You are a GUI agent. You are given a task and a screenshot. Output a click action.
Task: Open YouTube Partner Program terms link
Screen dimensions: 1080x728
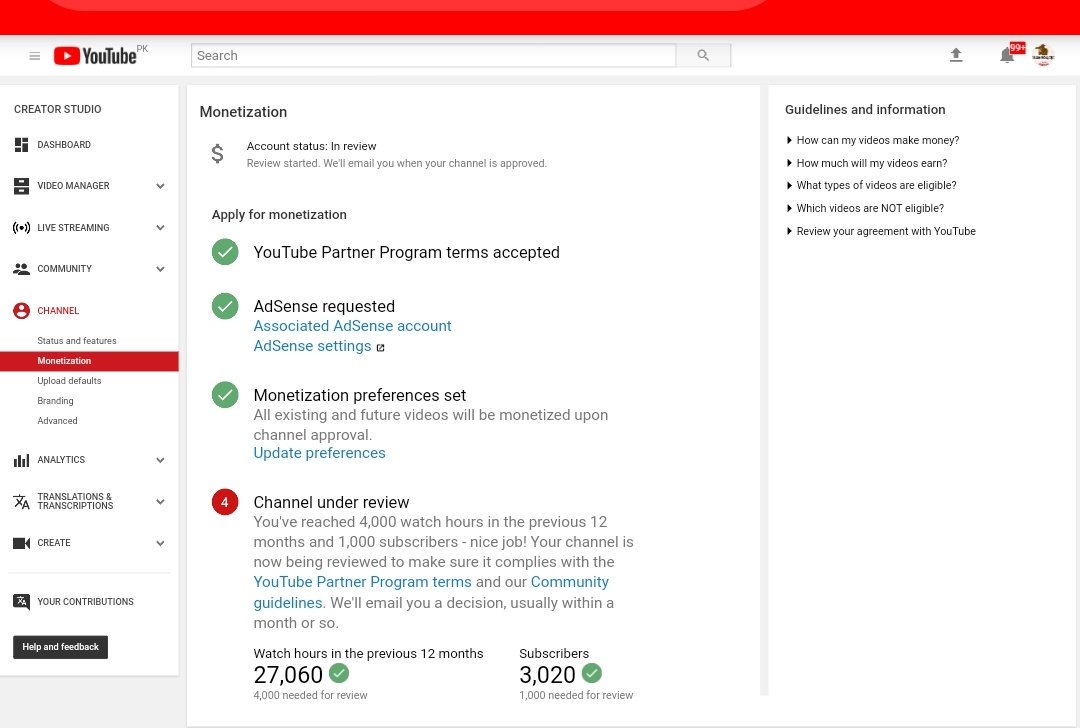tap(362, 582)
